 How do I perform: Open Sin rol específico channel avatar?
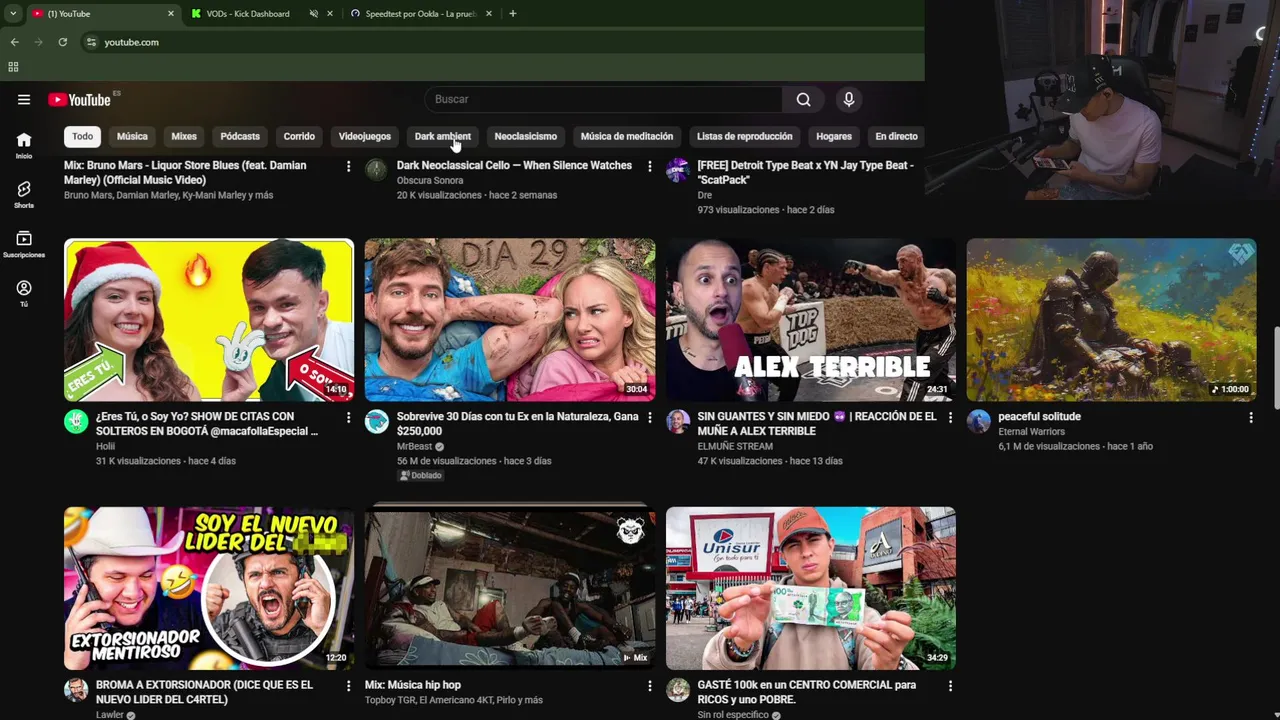(x=678, y=690)
